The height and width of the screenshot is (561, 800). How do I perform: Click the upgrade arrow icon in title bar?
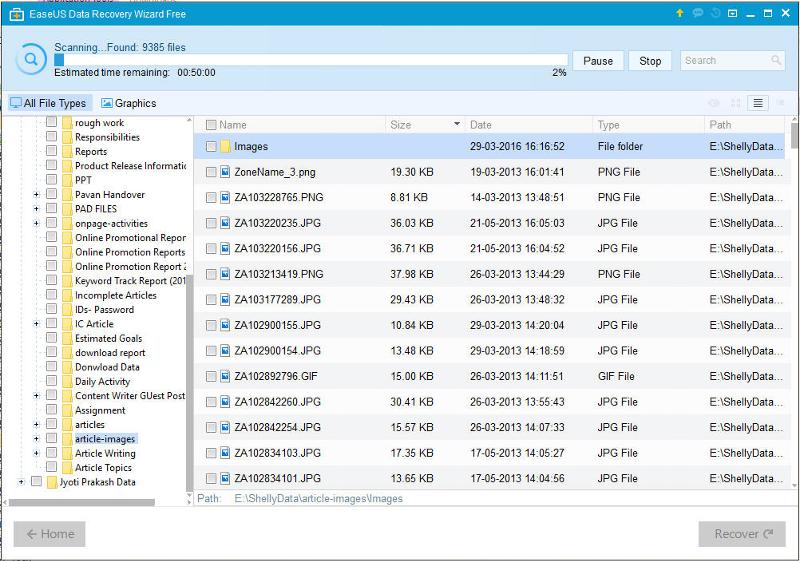(x=680, y=13)
